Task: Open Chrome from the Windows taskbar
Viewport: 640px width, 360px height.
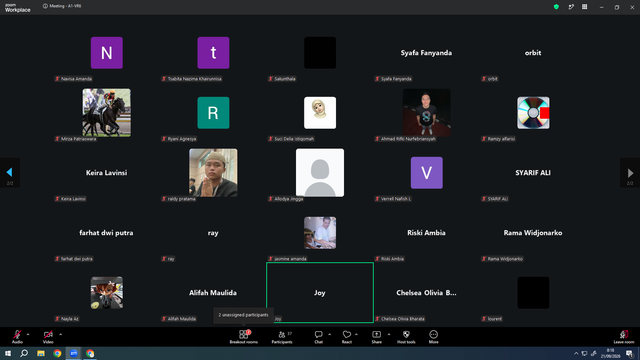Action: (x=57, y=353)
